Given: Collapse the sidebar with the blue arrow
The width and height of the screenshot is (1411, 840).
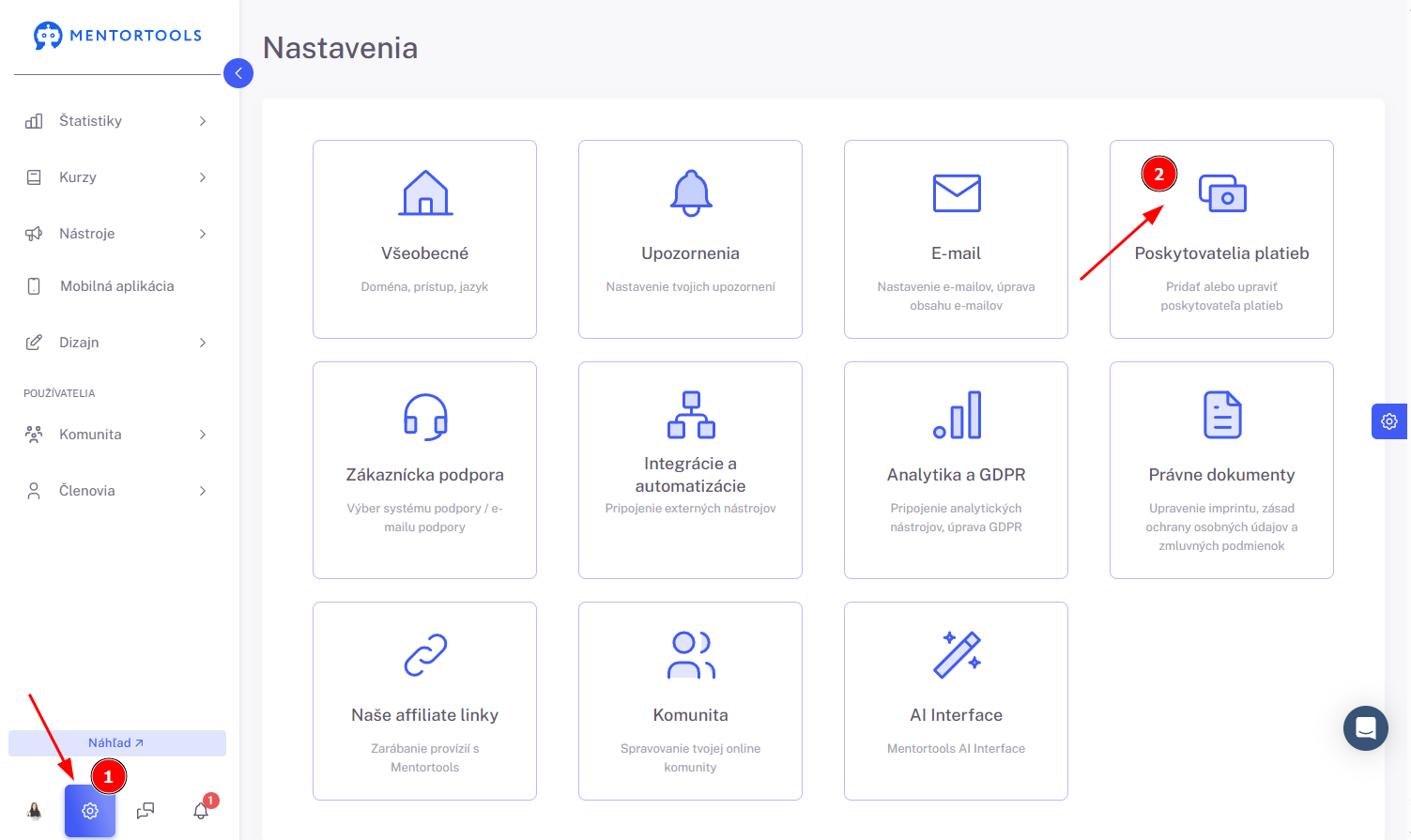Looking at the screenshot, I should tap(238, 73).
